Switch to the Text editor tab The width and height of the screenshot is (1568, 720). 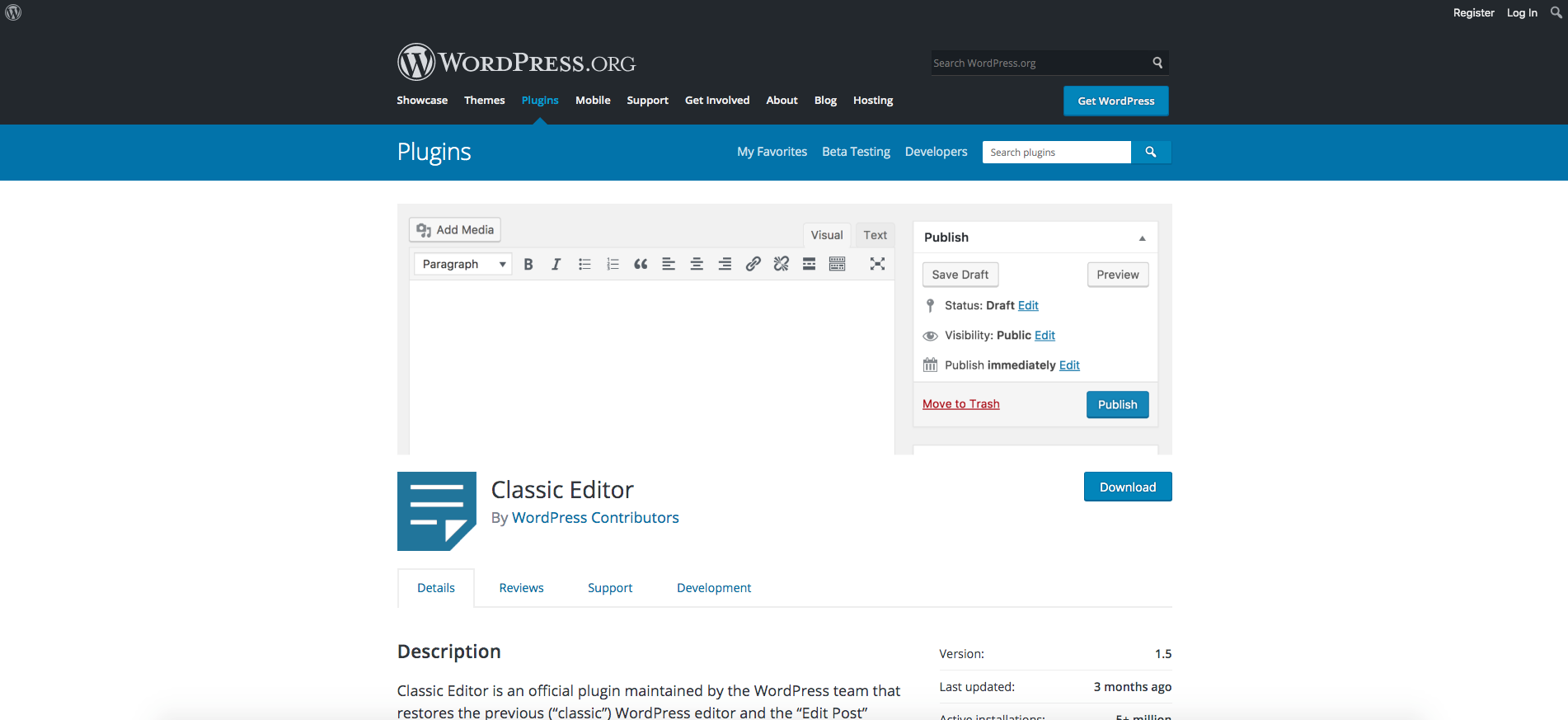tap(875, 235)
